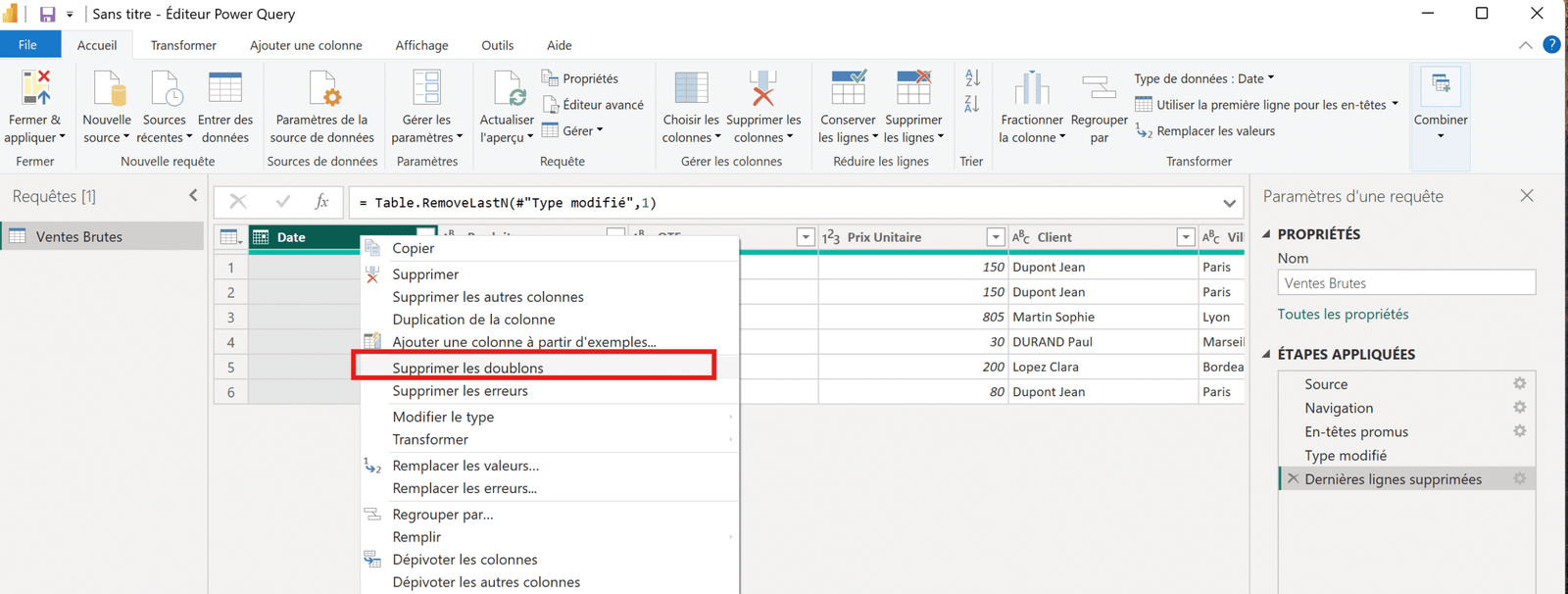Screen dimensions: 1568x594
Task: Choose Ajouter une colonne à partir d'exemples
Action: coord(550,342)
